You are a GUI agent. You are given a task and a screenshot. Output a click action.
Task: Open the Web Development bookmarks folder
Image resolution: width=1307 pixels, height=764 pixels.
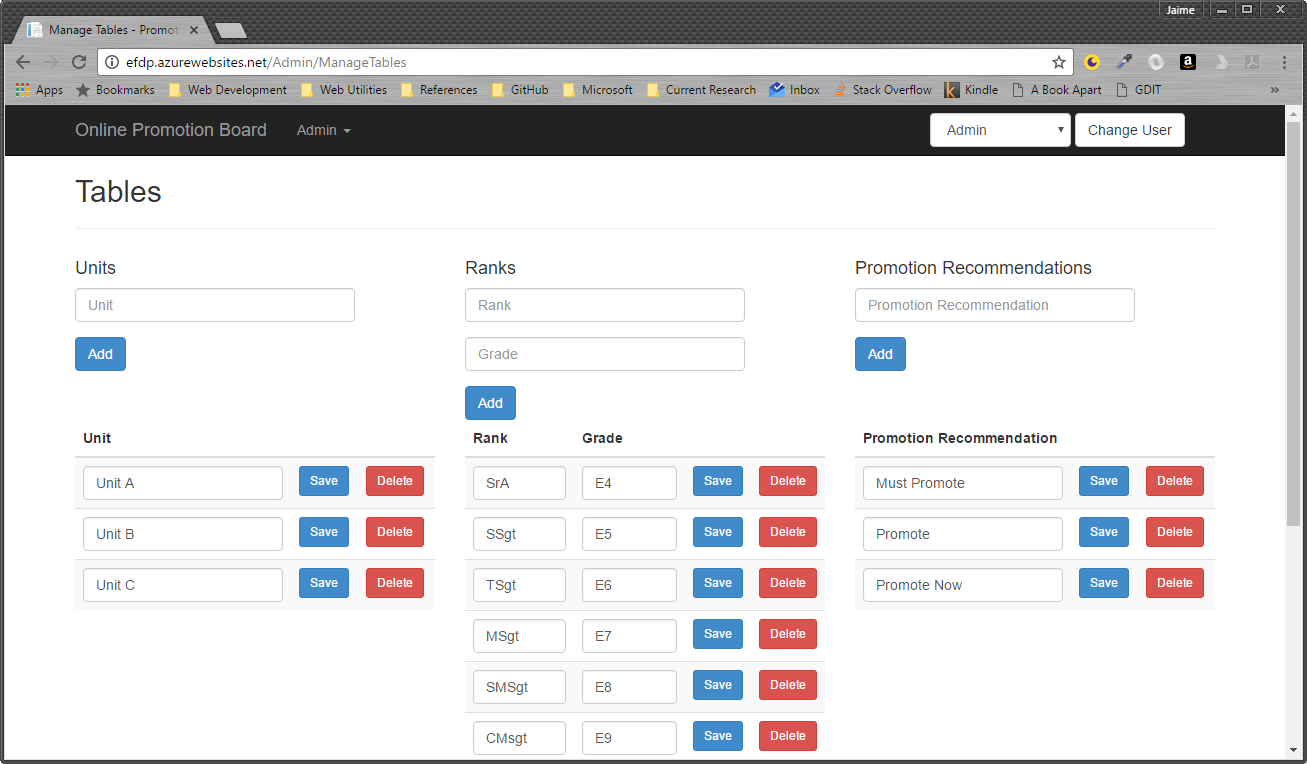[x=228, y=90]
